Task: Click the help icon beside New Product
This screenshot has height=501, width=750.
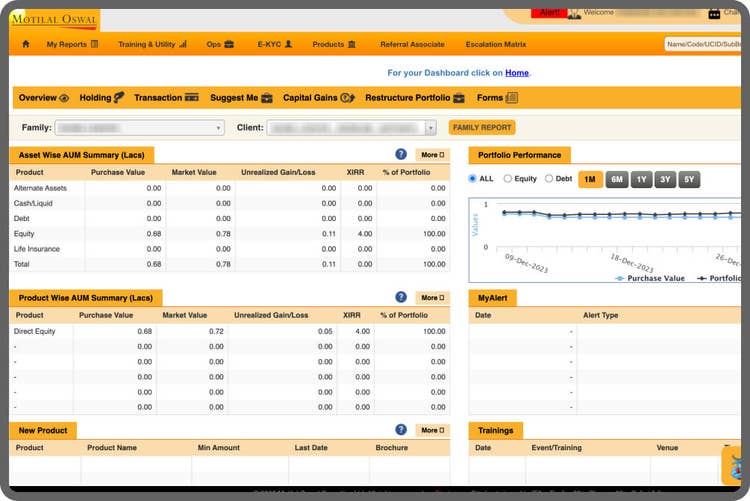Action: click(x=401, y=429)
